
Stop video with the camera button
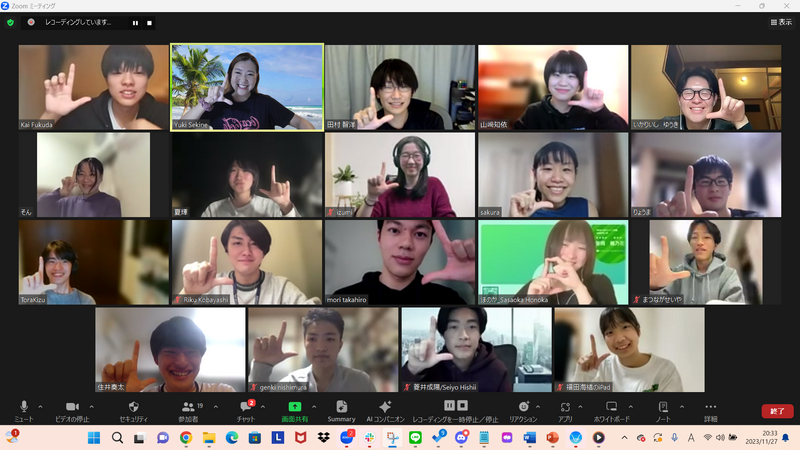click(71, 408)
